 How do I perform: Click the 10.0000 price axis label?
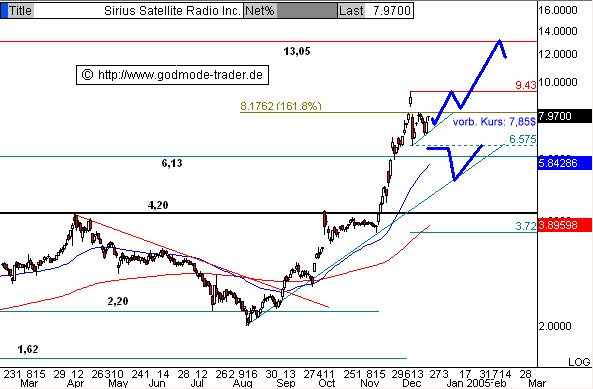[x=558, y=82]
